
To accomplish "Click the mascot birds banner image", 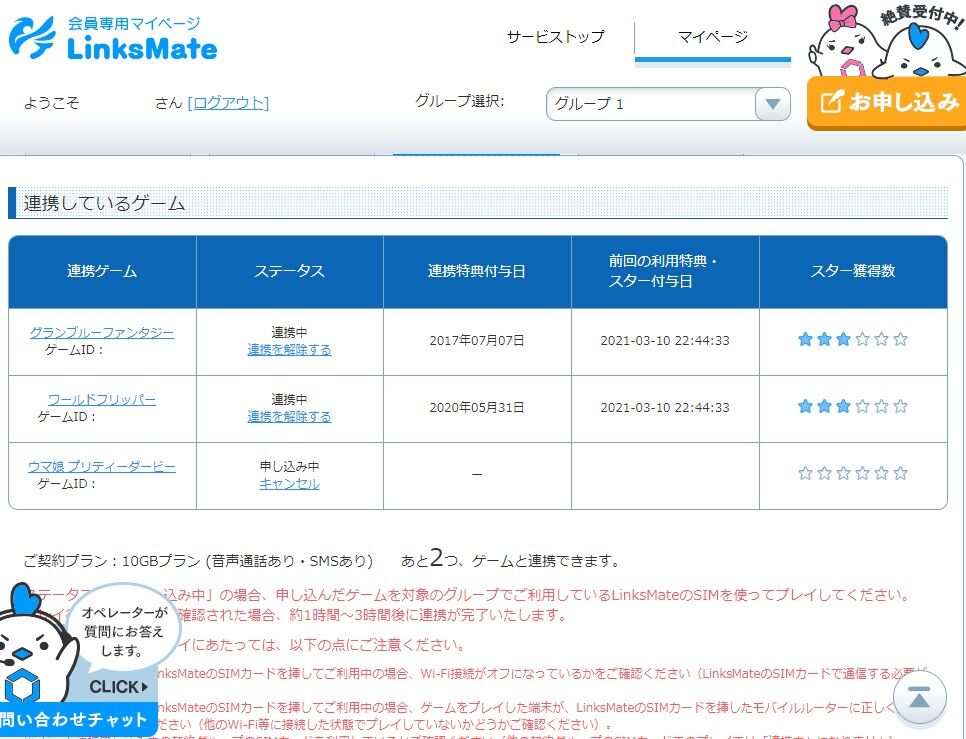I will (x=887, y=39).
